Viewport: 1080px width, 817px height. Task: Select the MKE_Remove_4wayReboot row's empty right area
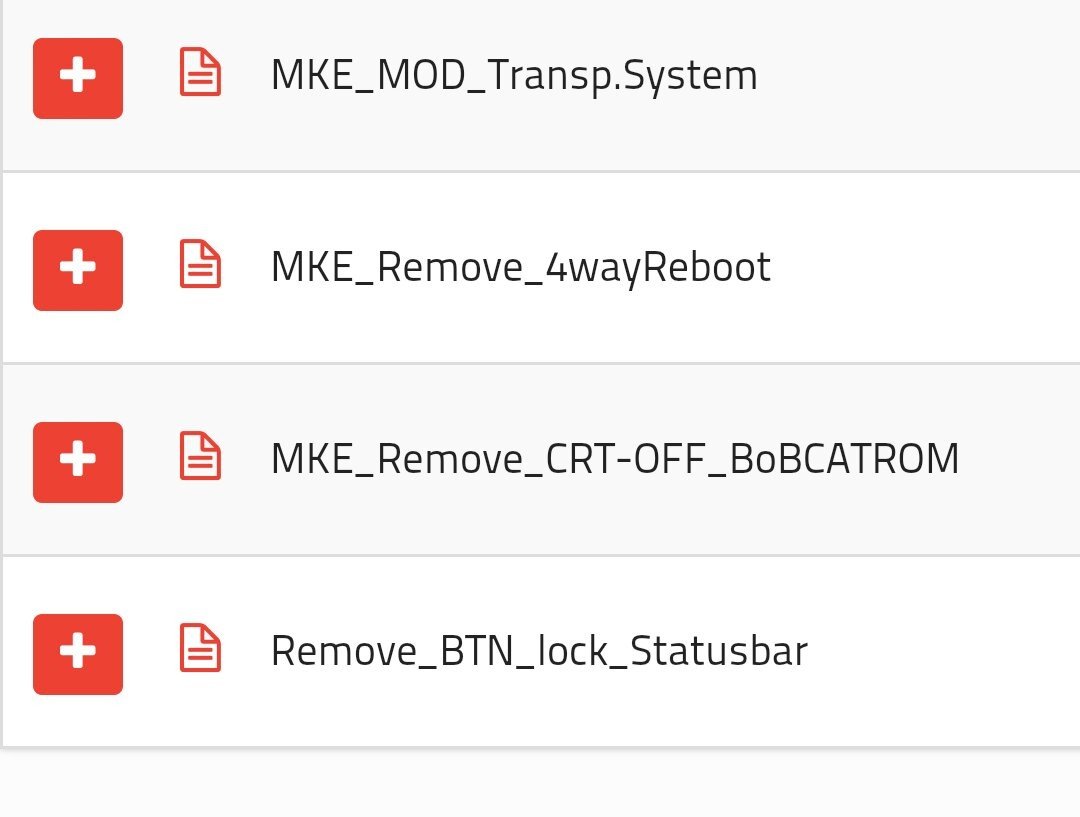926,267
